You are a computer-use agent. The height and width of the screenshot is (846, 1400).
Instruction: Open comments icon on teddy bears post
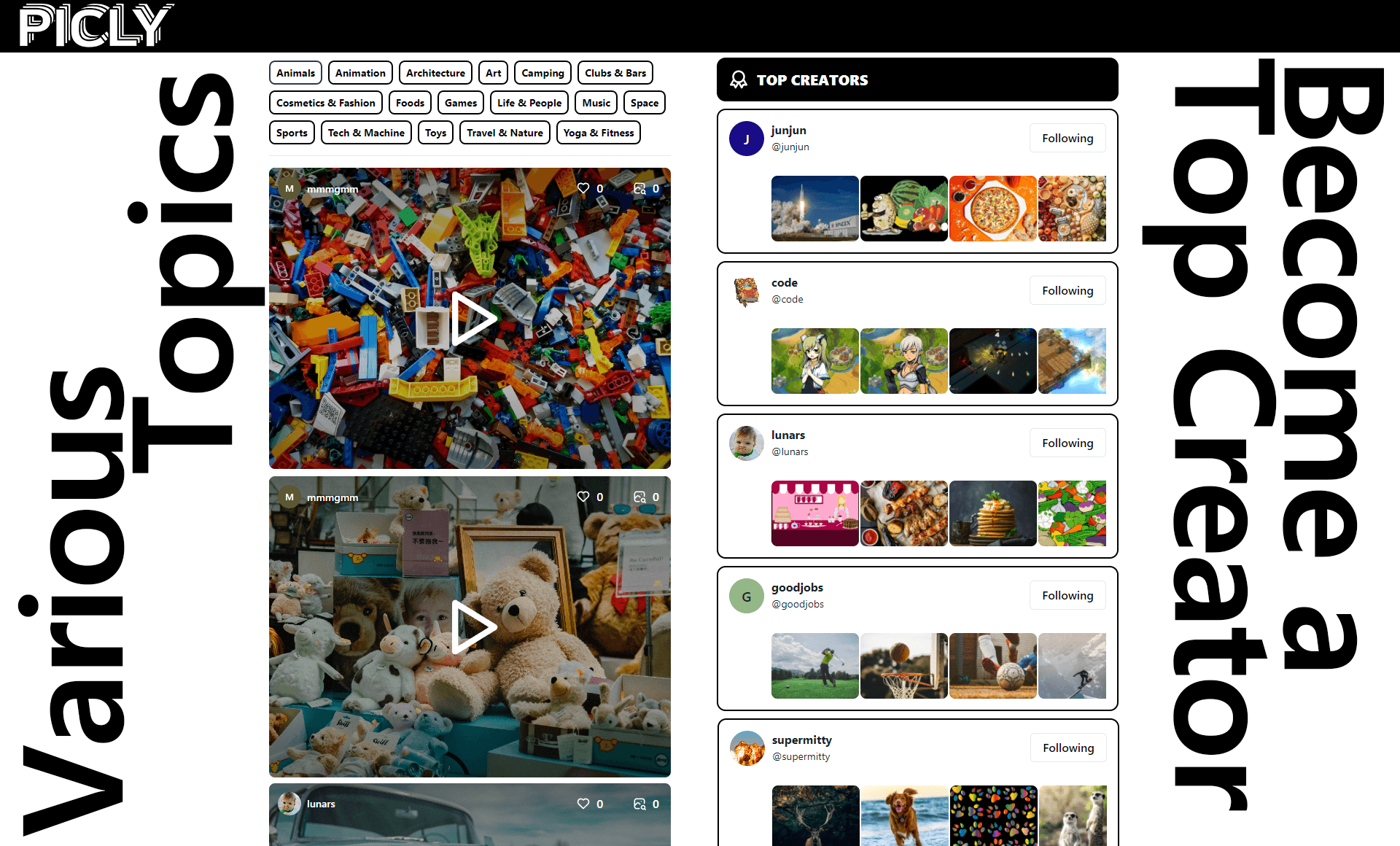639,497
